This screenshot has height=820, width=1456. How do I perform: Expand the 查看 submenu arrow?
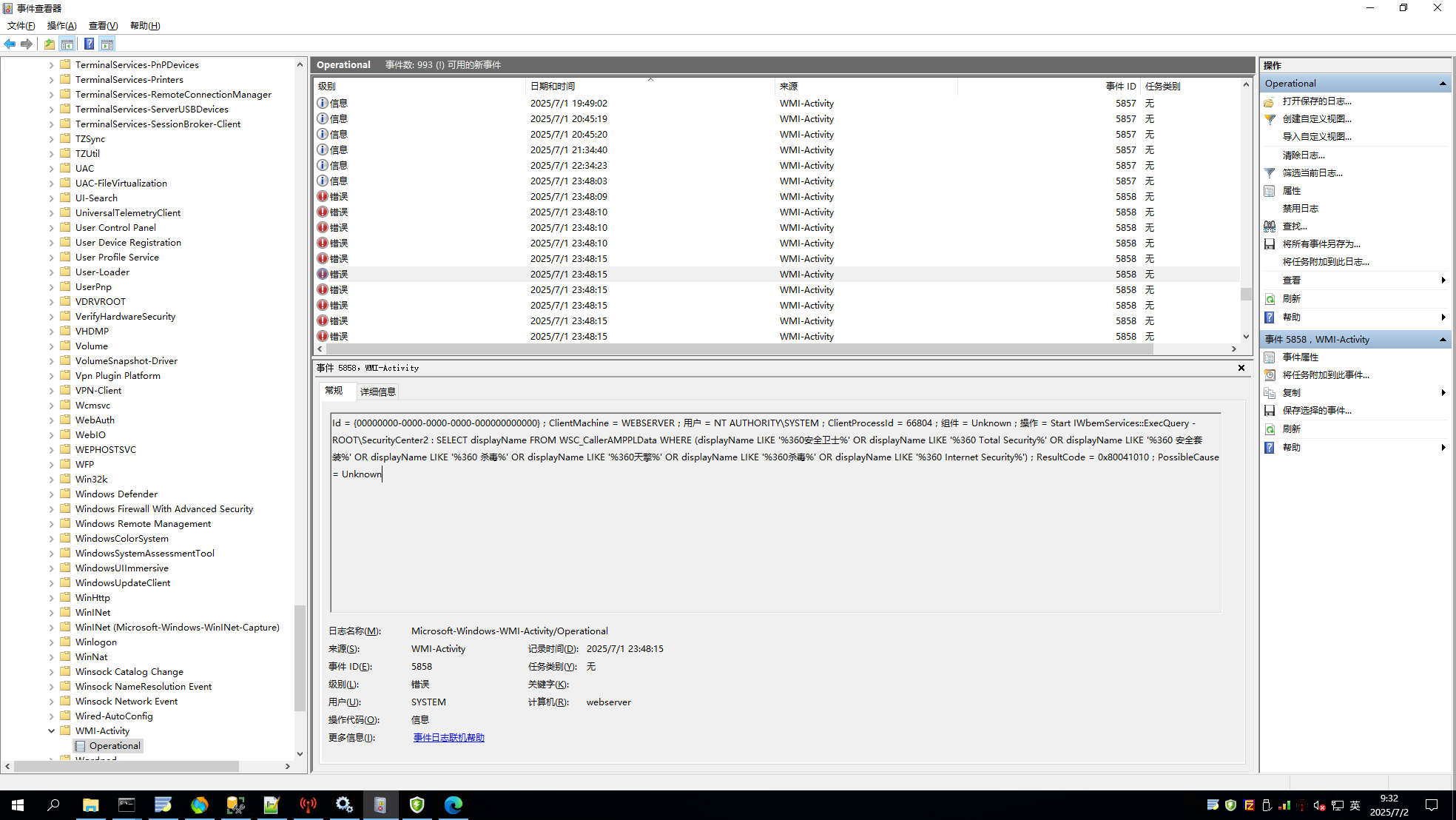(1443, 280)
